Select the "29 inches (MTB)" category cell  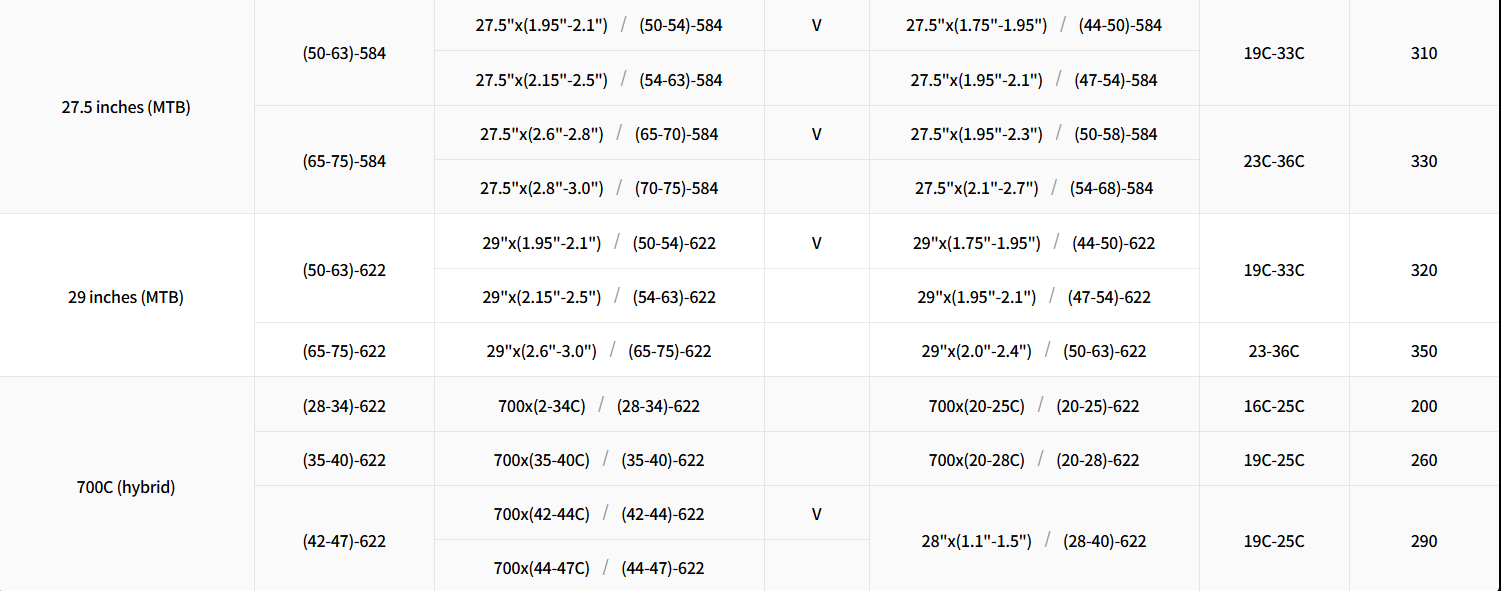coord(126,297)
